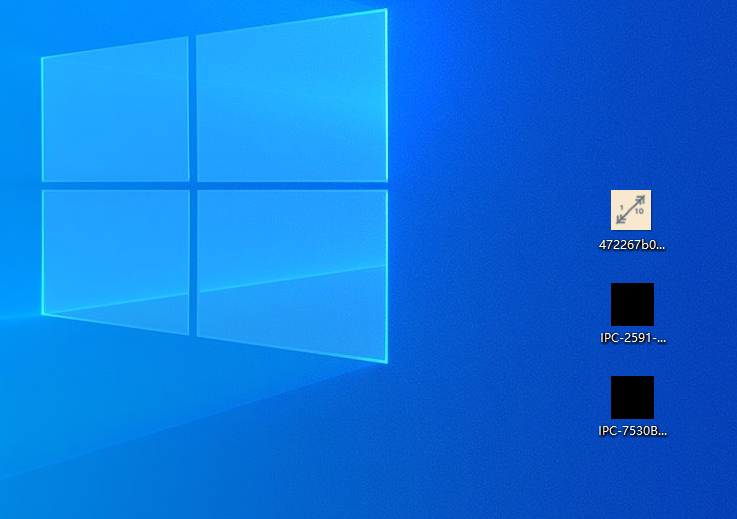Click the 'IPC-2591-...' file name label
The image size is (737, 519).
coord(633,338)
